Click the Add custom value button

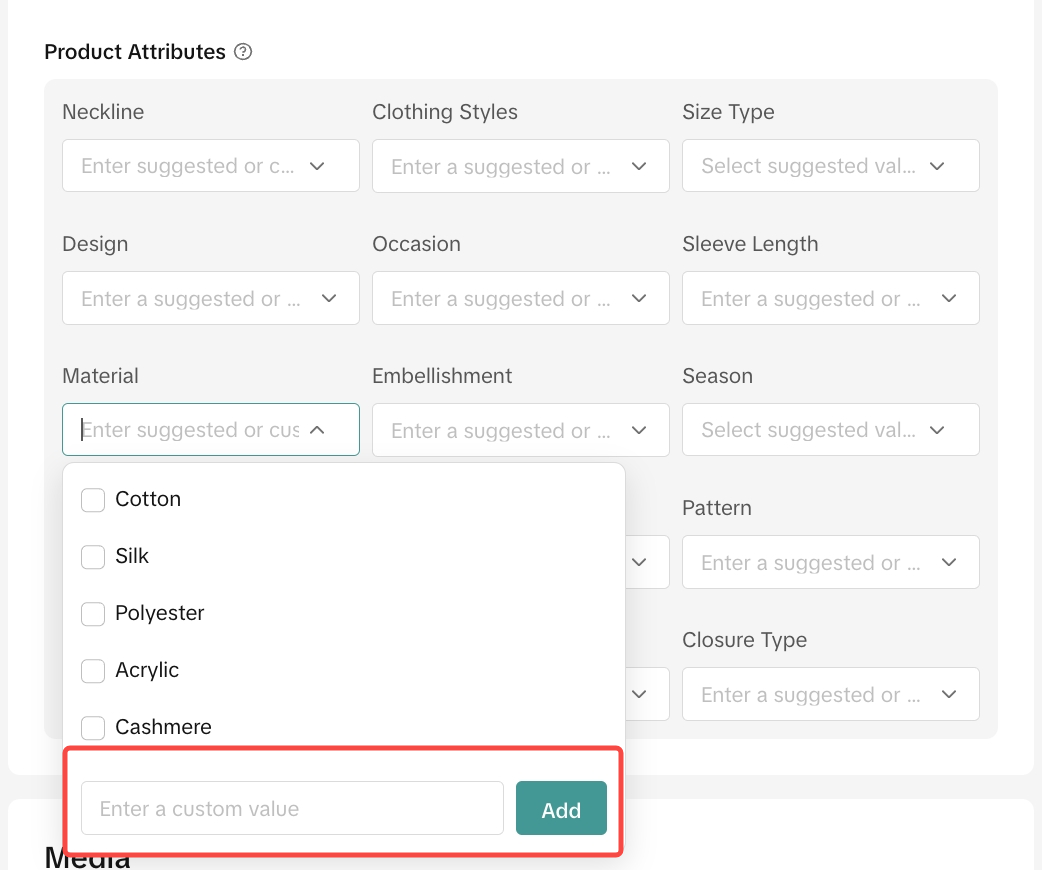tap(561, 809)
